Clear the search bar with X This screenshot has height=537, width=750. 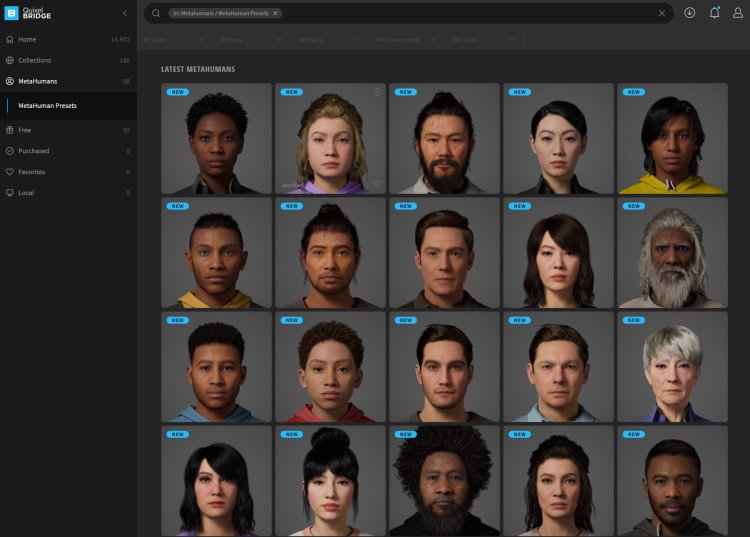tap(662, 13)
